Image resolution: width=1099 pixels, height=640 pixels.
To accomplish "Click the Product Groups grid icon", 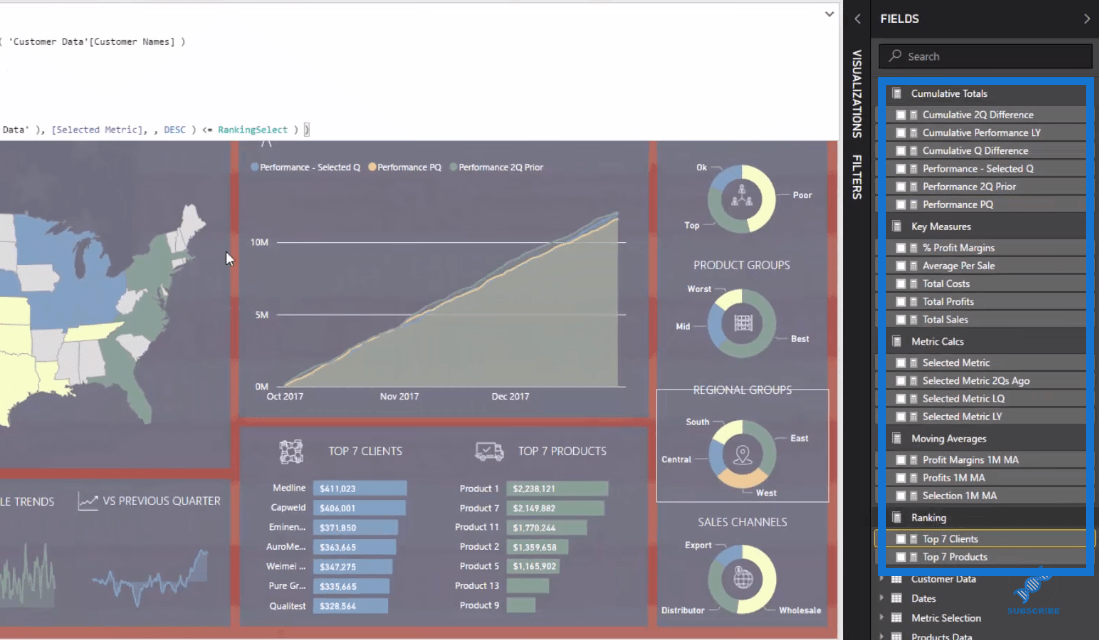I will 743,323.
